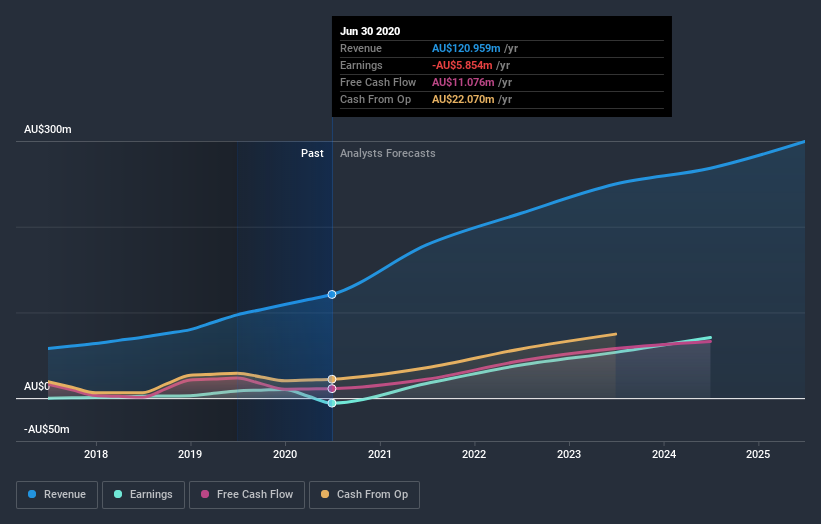This screenshot has height=524, width=821.
Task: Click the AU$22.070m cash from op value
Action: [463, 99]
